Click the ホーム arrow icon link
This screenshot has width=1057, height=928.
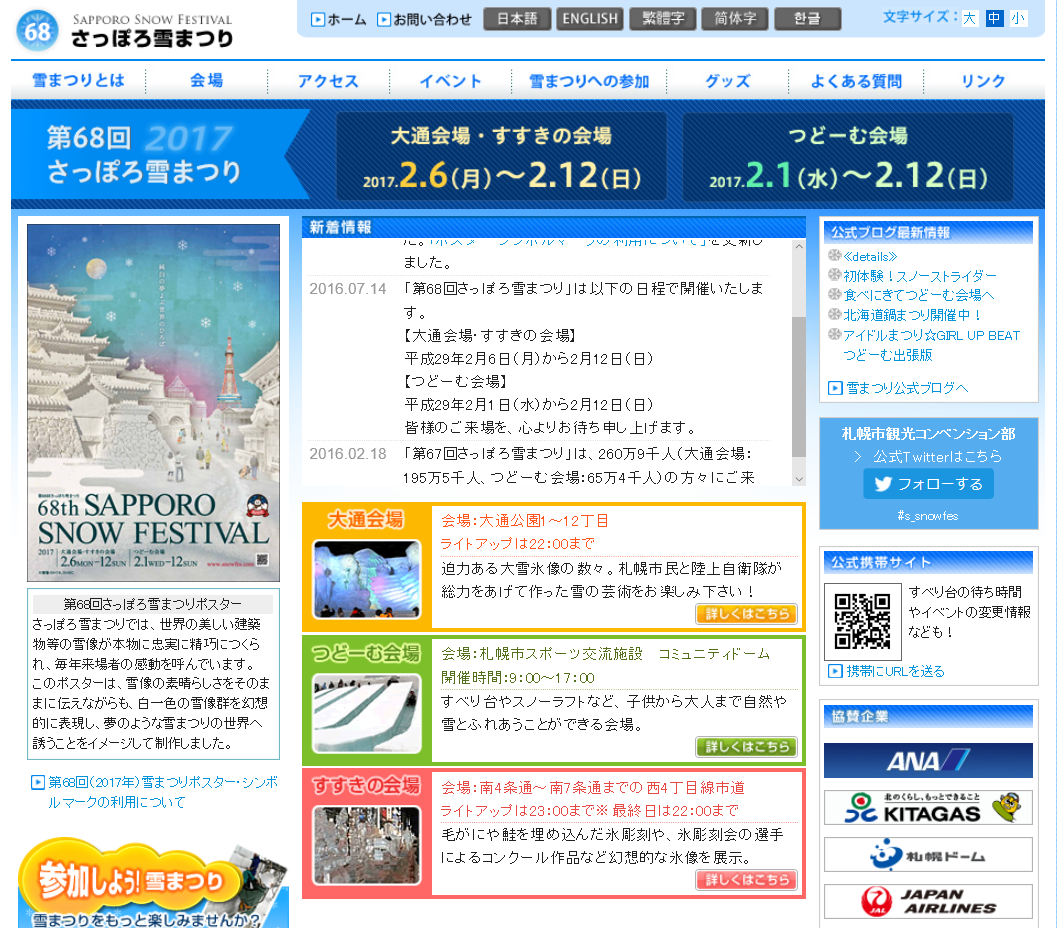[x=318, y=20]
